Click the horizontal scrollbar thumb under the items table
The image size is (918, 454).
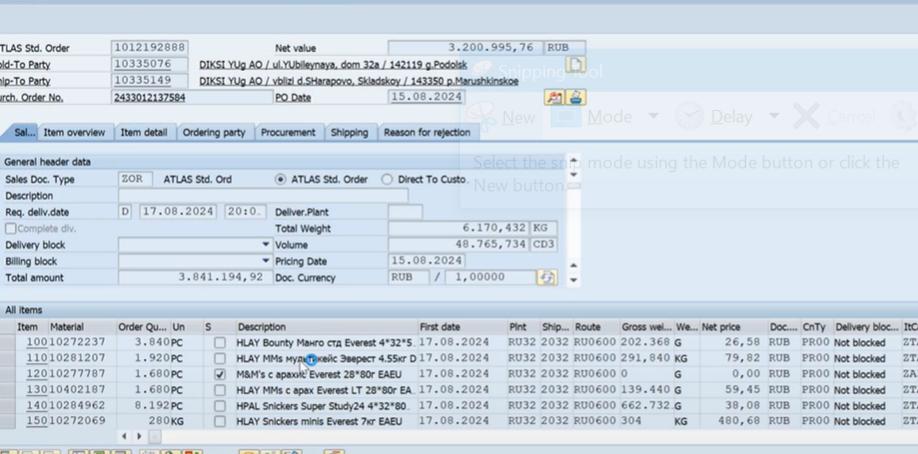(155, 436)
